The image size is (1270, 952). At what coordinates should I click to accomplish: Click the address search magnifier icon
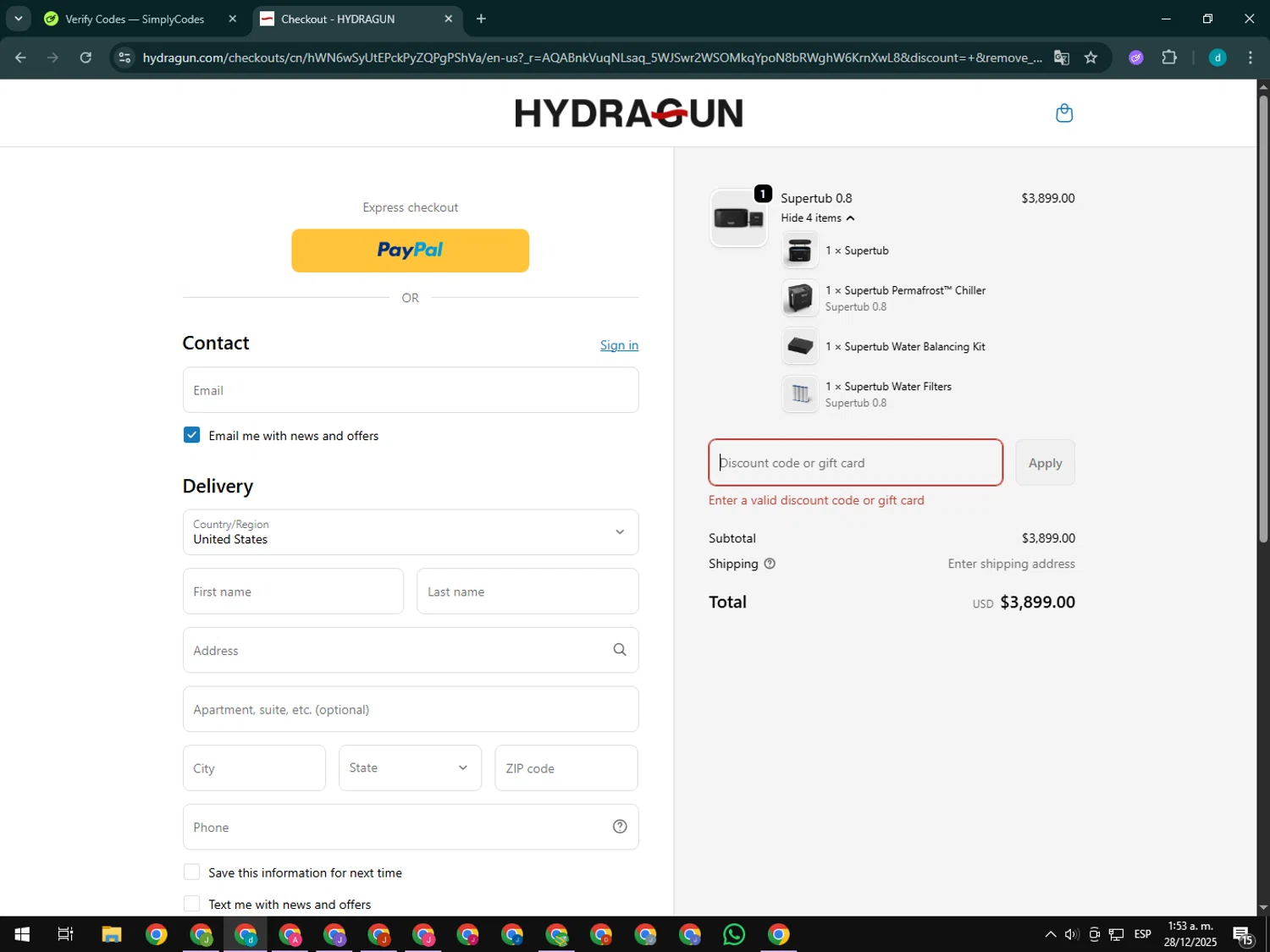pyautogui.click(x=620, y=650)
